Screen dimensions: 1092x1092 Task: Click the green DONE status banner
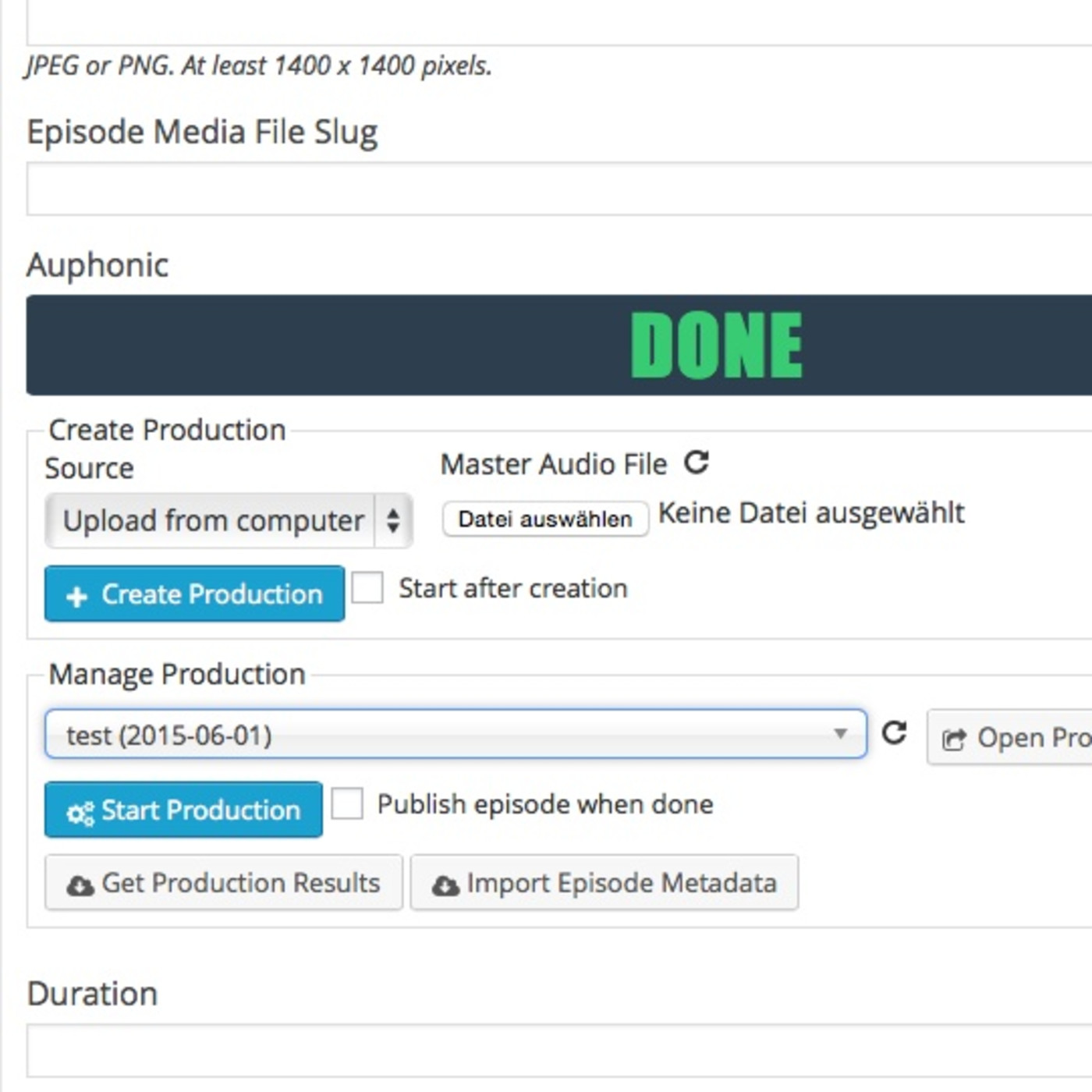(x=716, y=345)
